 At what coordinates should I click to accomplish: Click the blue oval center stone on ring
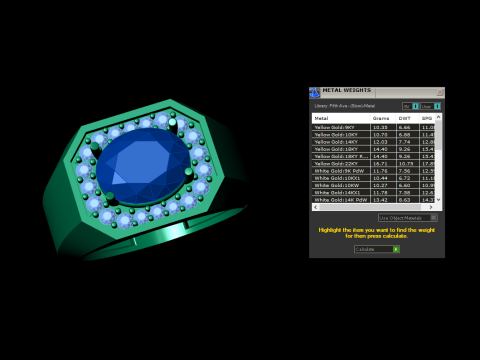tap(143, 167)
